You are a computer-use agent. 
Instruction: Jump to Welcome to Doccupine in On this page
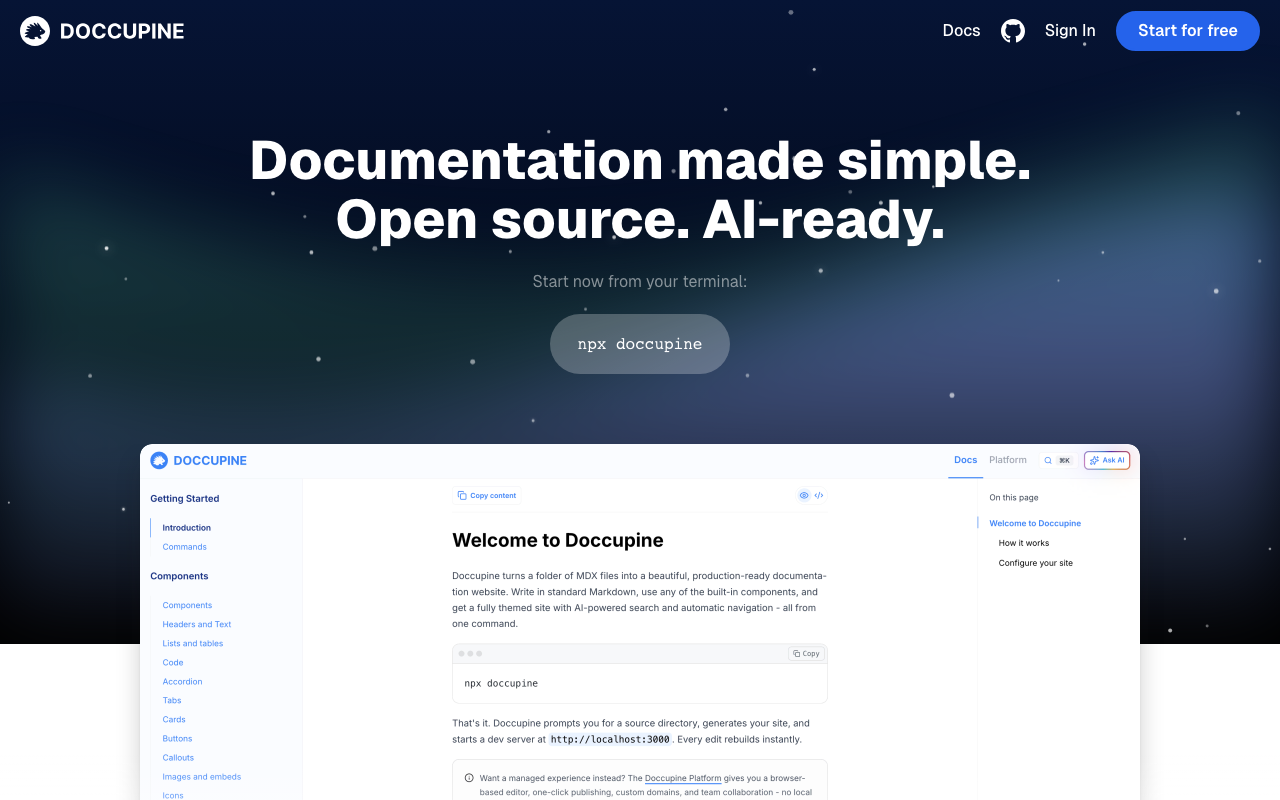click(x=1035, y=523)
